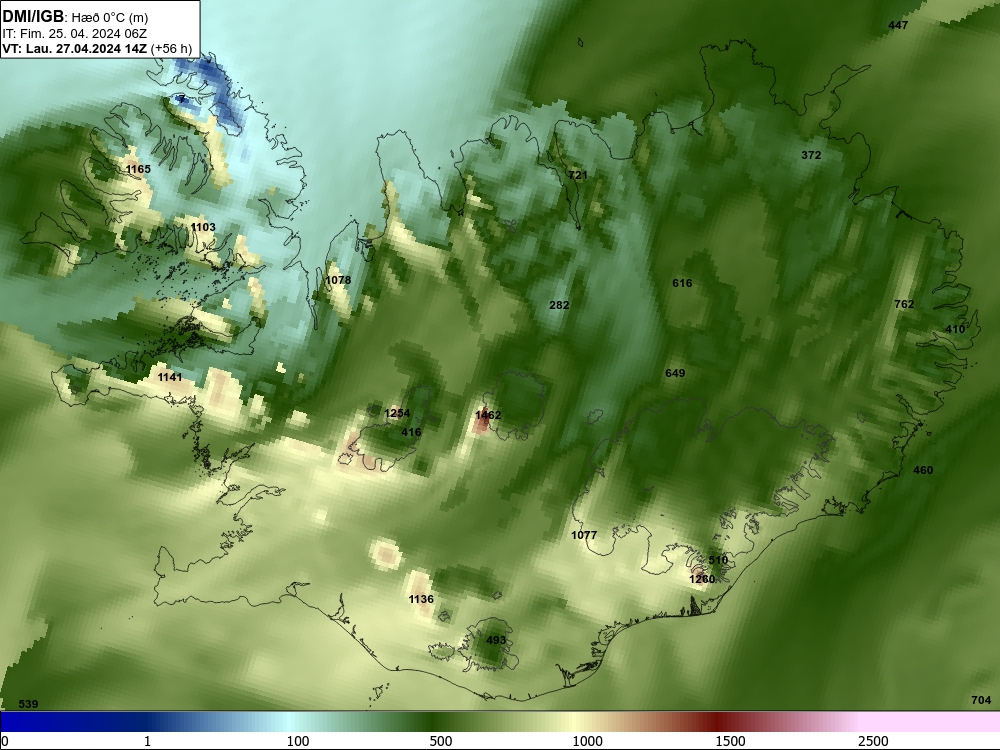Click the 447 value label
Viewport: 1000px width, 750px height.
[898, 25]
